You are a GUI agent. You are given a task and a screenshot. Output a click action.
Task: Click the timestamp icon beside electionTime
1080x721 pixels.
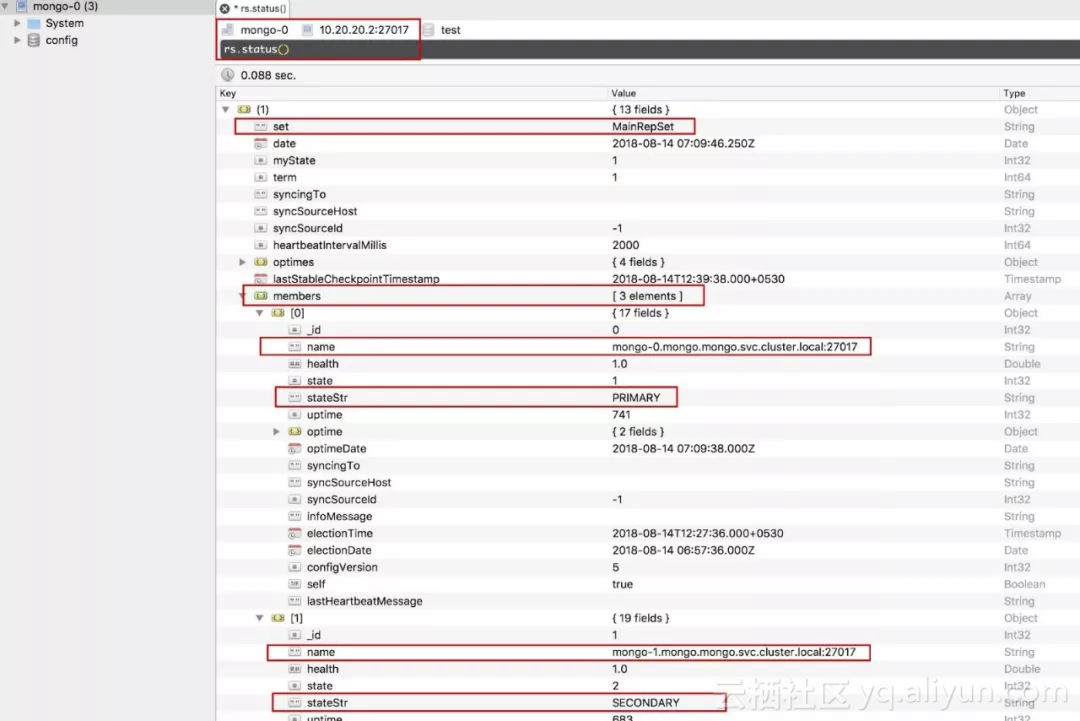pos(294,533)
